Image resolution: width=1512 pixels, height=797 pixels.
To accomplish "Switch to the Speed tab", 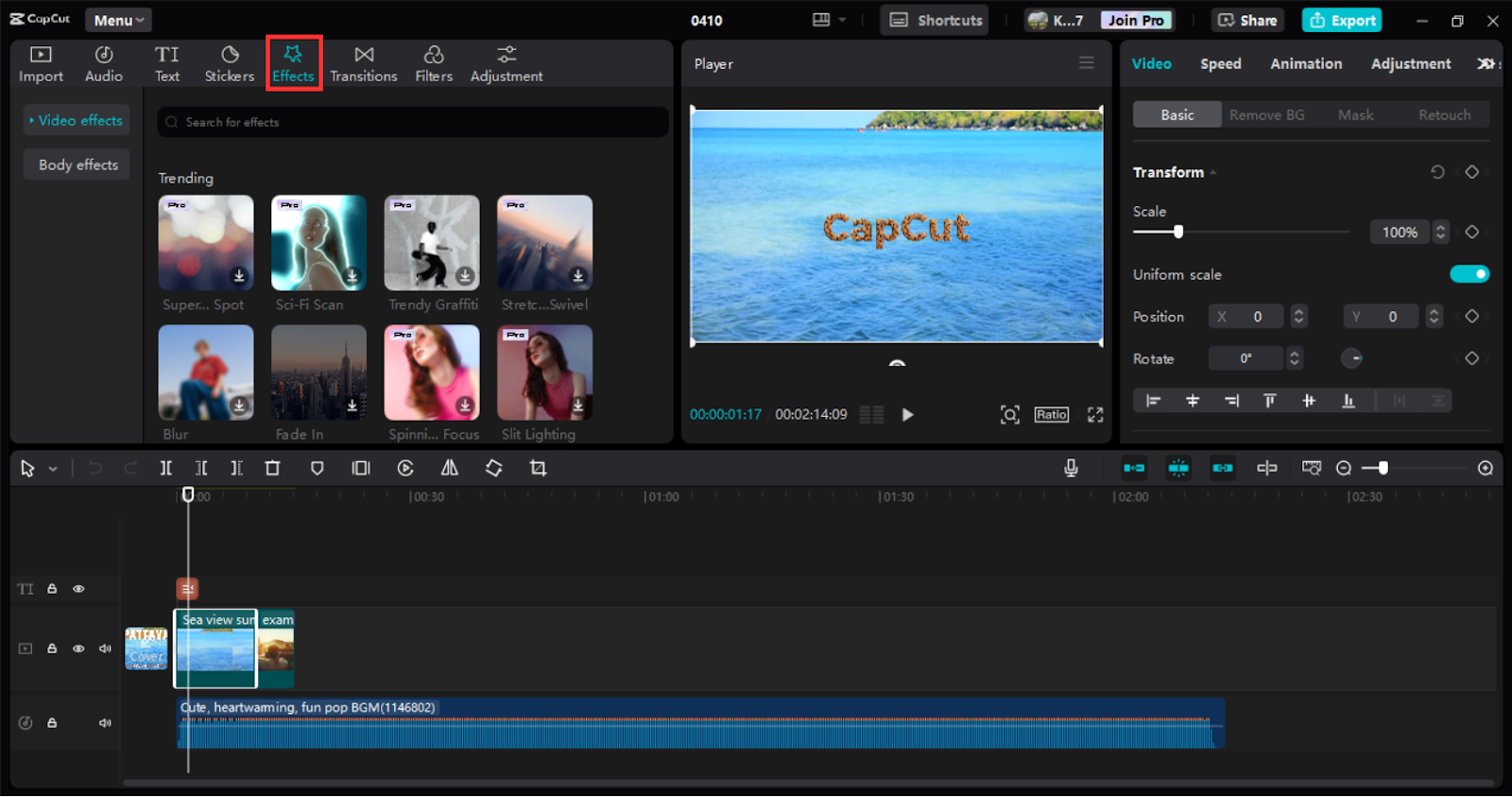I will point(1221,63).
